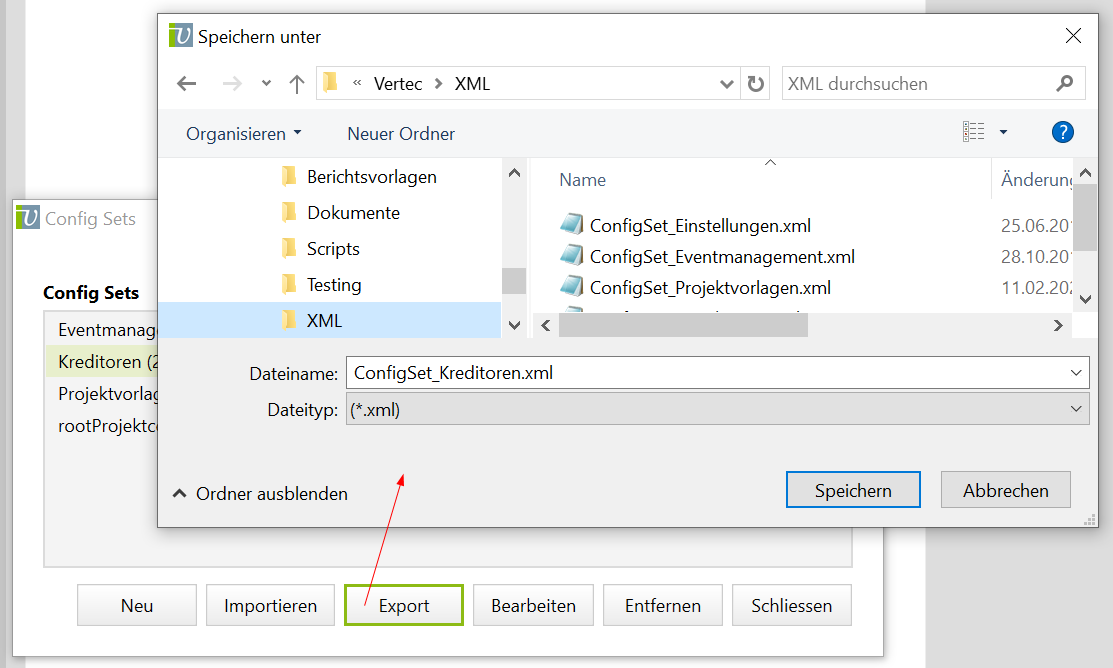Viewport: 1113px width, 668px height.
Task: Click the Importieren button
Action: click(x=270, y=606)
